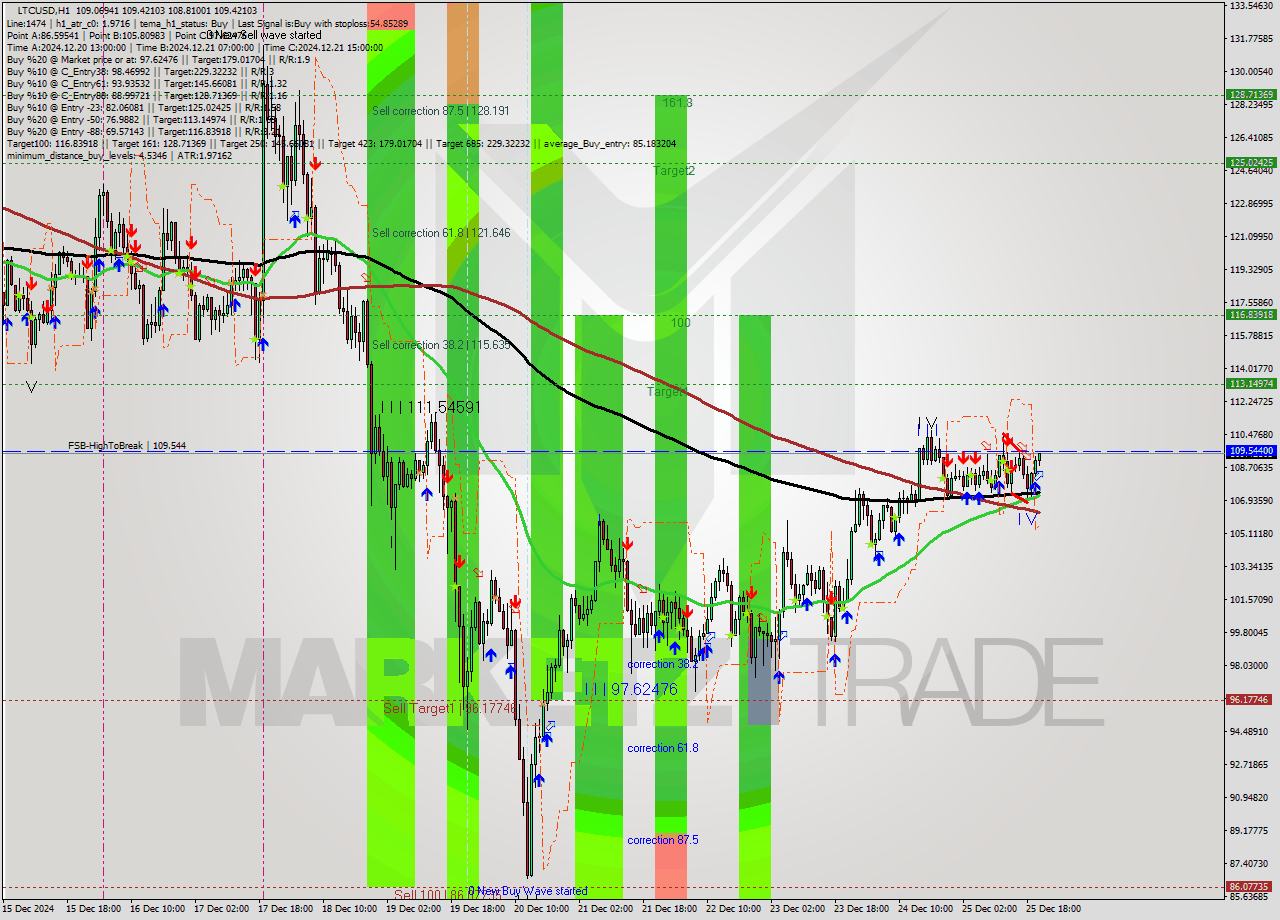Viewport: 1280px width, 920px height.
Task: Select the 'Buy %20 @ Entry -88: 69.57143' line
Action: pos(143,132)
